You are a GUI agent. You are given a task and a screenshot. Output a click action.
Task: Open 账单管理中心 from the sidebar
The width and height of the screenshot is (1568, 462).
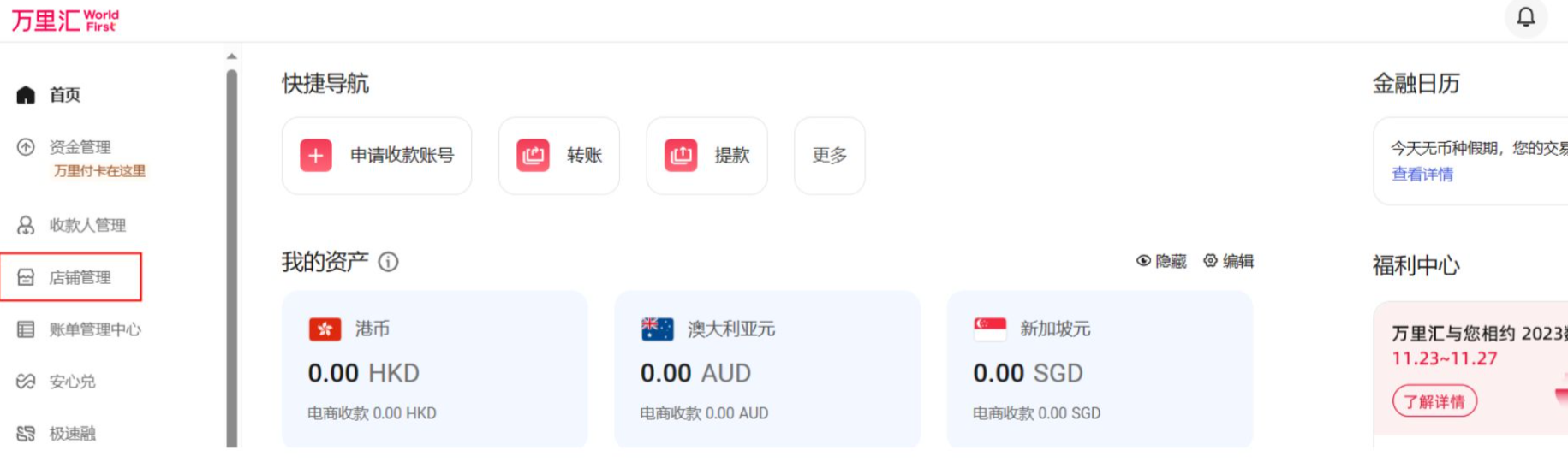[94, 329]
